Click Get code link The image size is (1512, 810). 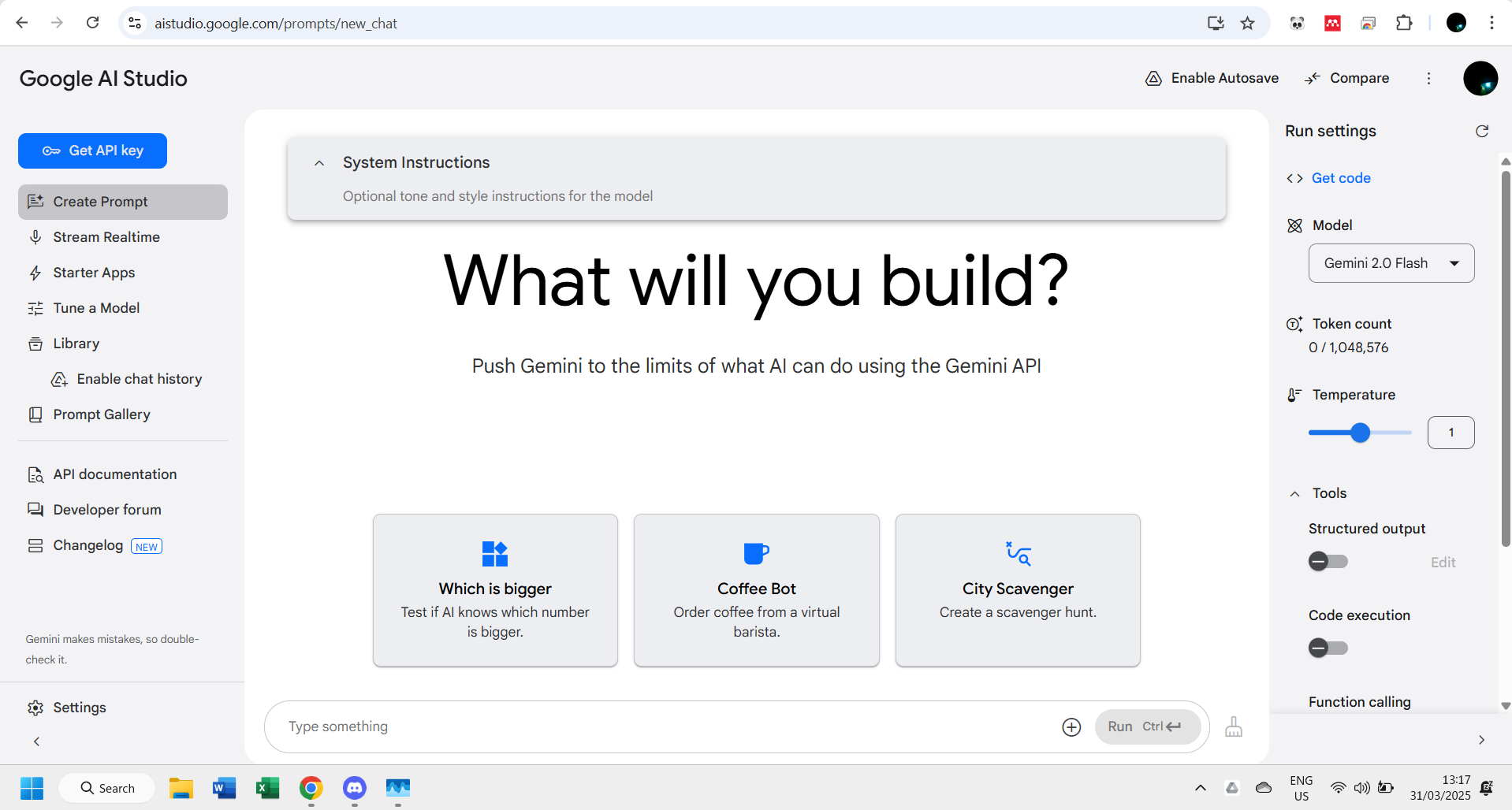tap(1340, 178)
